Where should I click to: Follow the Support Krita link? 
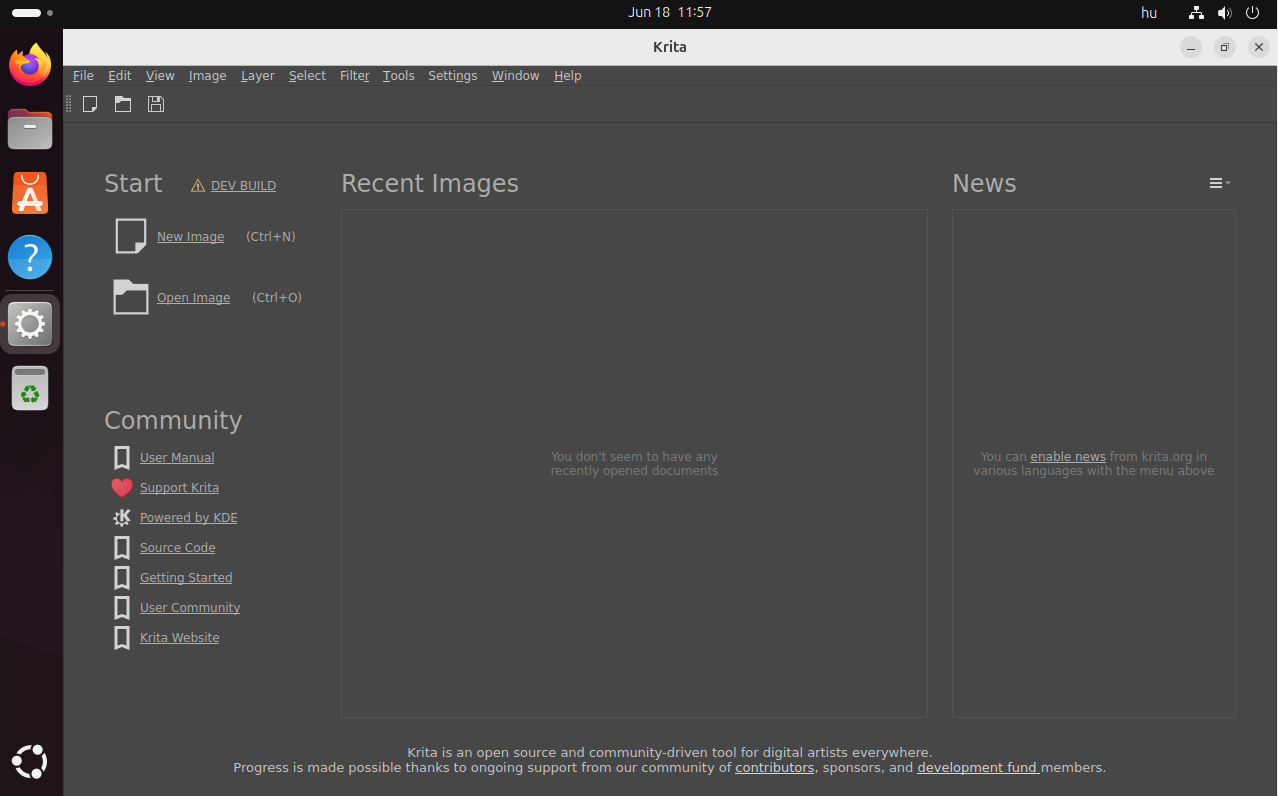(x=179, y=488)
